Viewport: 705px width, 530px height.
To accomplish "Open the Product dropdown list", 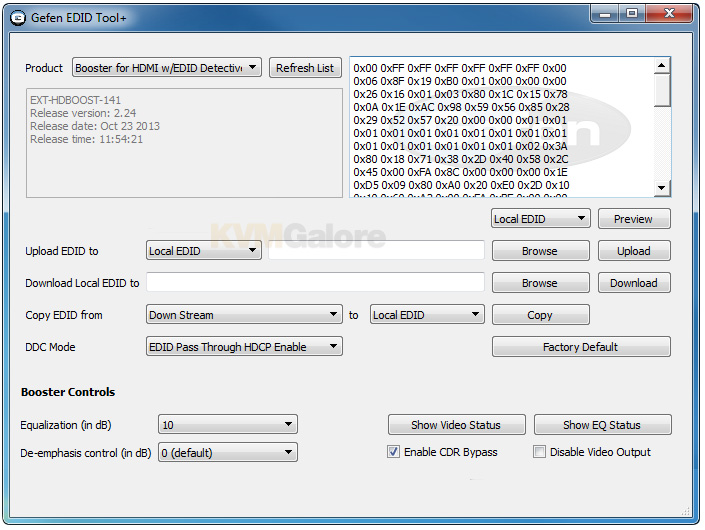I will pyautogui.click(x=167, y=68).
